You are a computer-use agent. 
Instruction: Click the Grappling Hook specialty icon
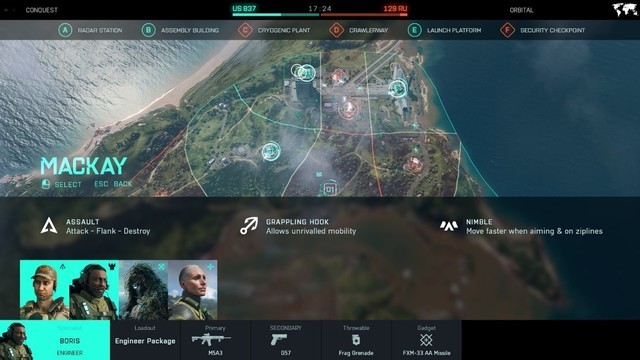pos(249,226)
